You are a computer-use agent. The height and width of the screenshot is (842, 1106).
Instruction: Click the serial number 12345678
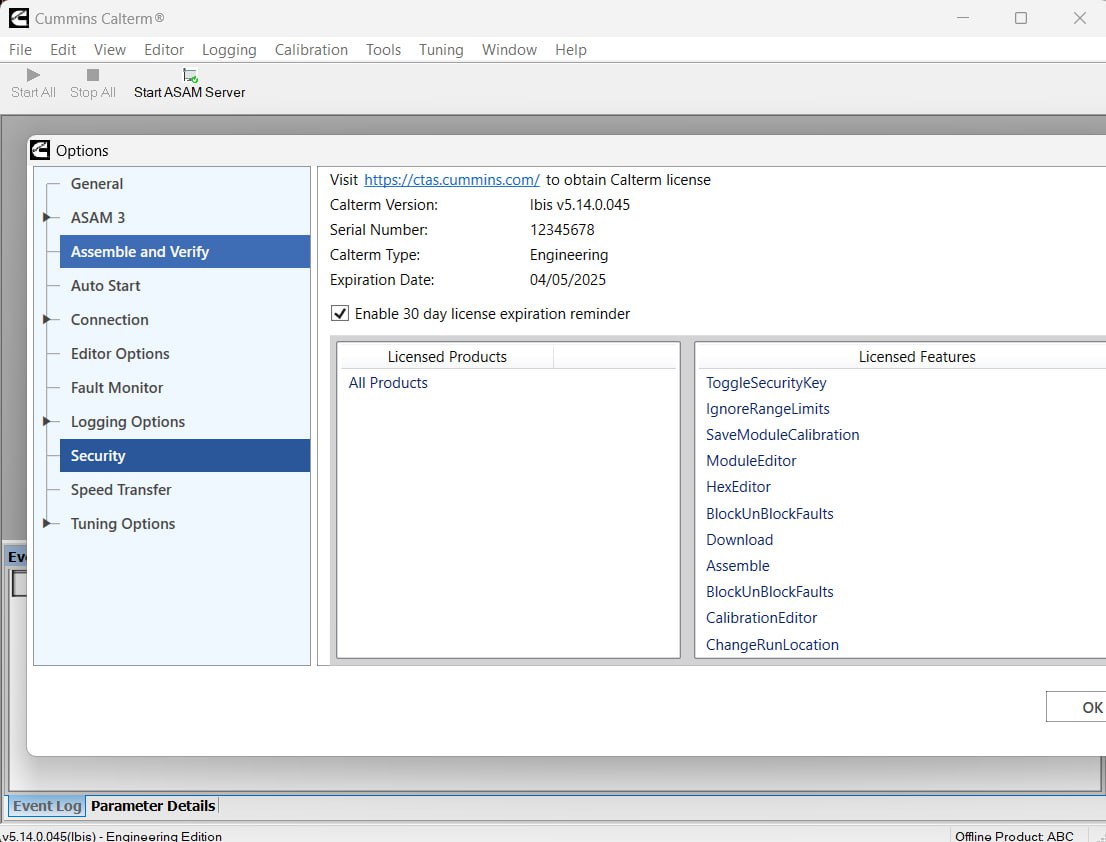point(561,230)
